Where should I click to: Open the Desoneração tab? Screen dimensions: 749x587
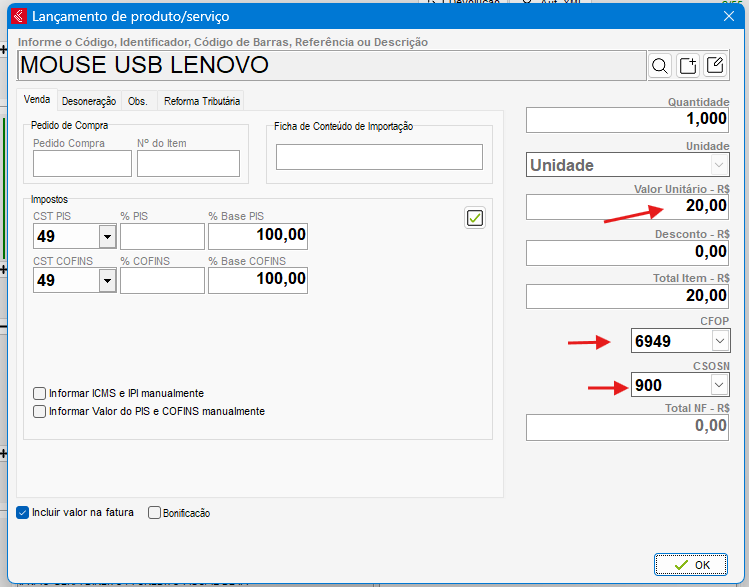89,101
